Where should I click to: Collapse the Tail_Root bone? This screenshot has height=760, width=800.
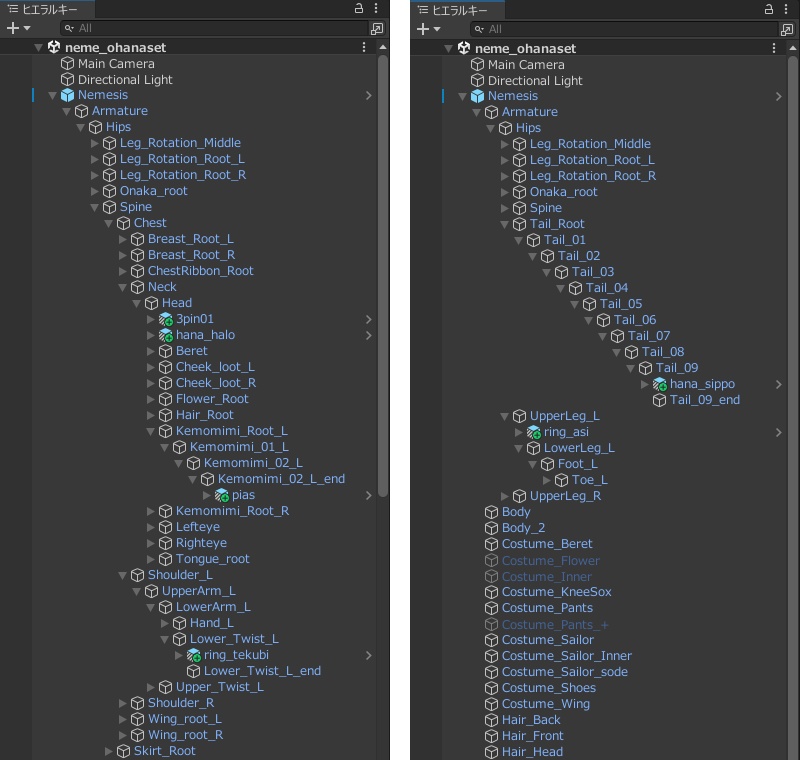pyautogui.click(x=505, y=224)
